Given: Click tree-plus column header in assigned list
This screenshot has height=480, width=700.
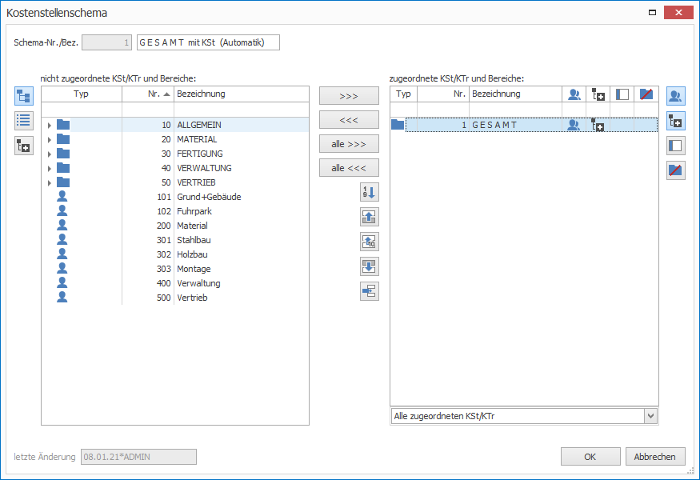Looking at the screenshot, I should [x=598, y=94].
